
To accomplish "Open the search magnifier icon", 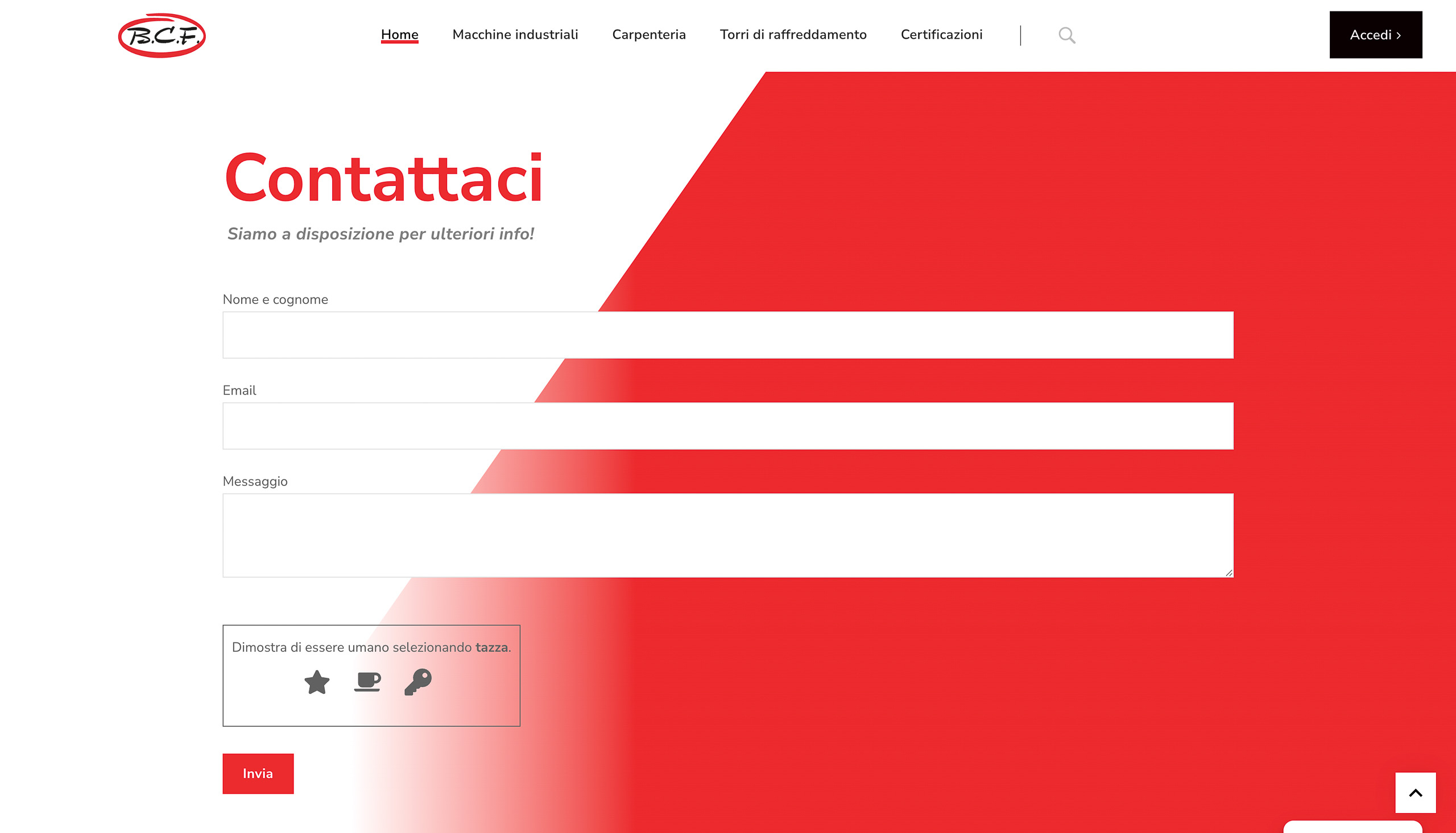I will [x=1066, y=35].
